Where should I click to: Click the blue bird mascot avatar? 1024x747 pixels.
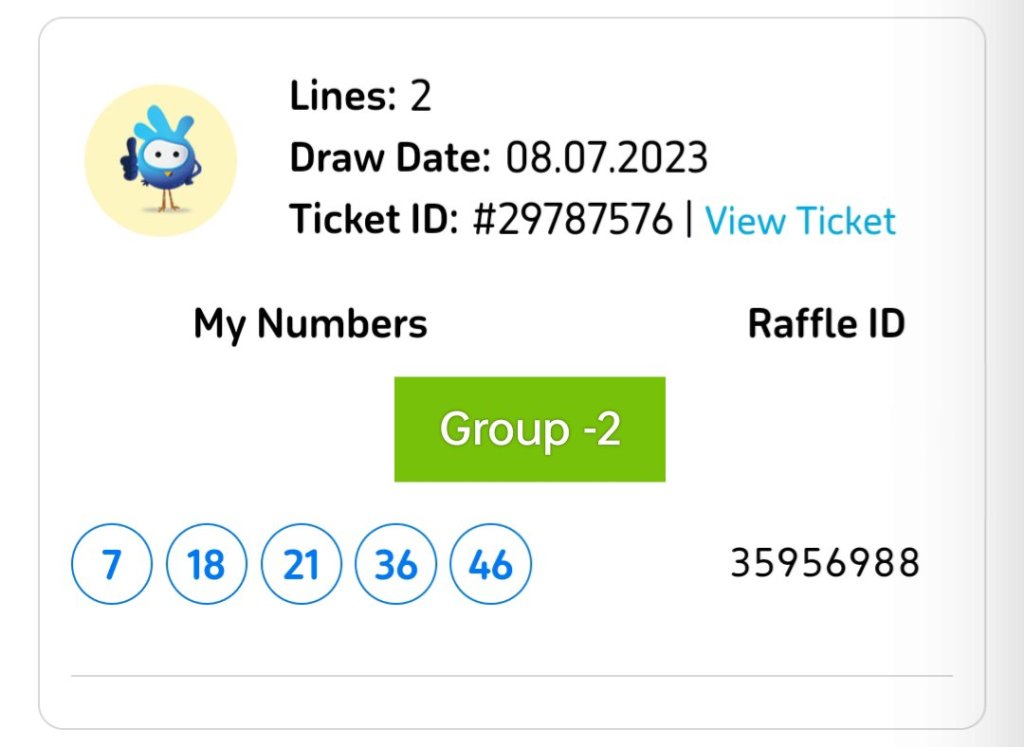[160, 160]
